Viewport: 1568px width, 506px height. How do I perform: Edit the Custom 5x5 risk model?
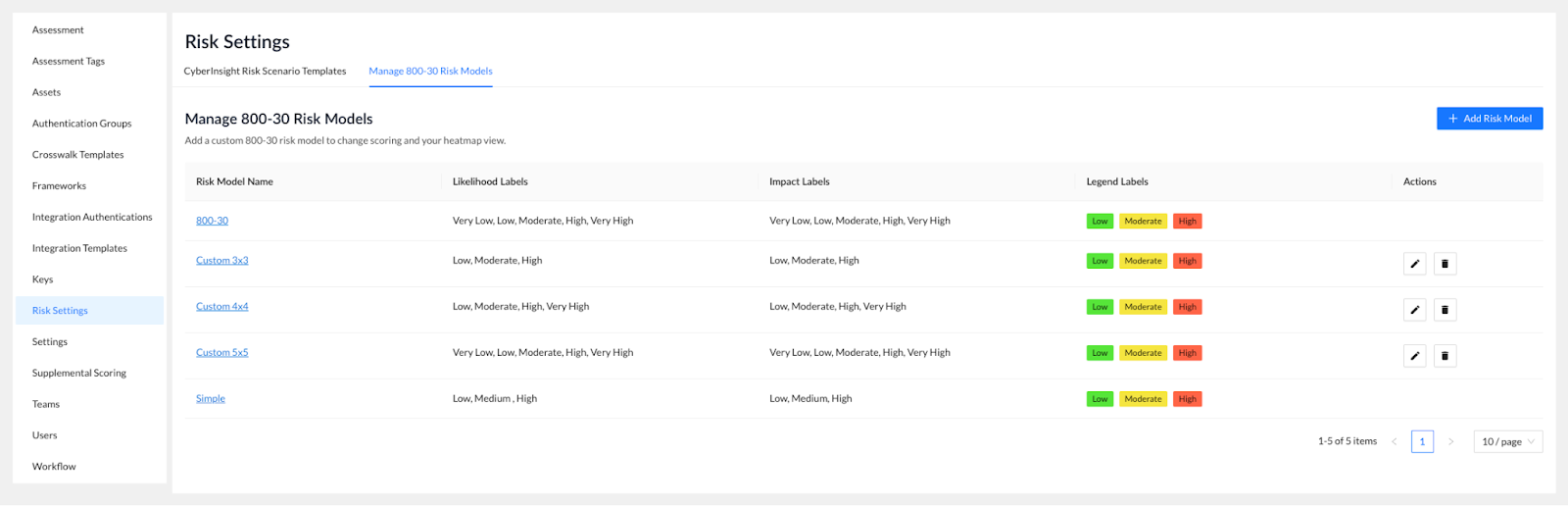(x=1414, y=356)
